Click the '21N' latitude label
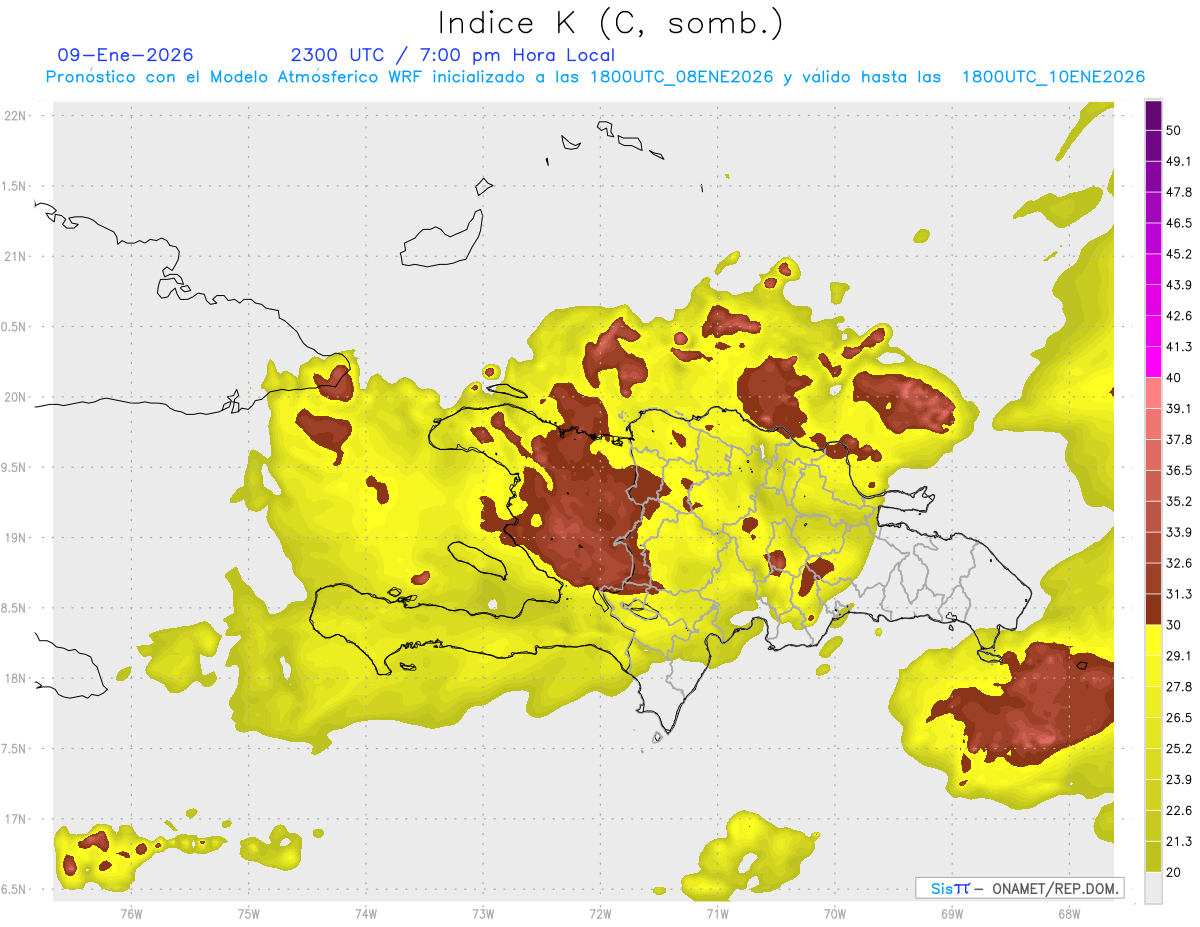 tap(14, 257)
